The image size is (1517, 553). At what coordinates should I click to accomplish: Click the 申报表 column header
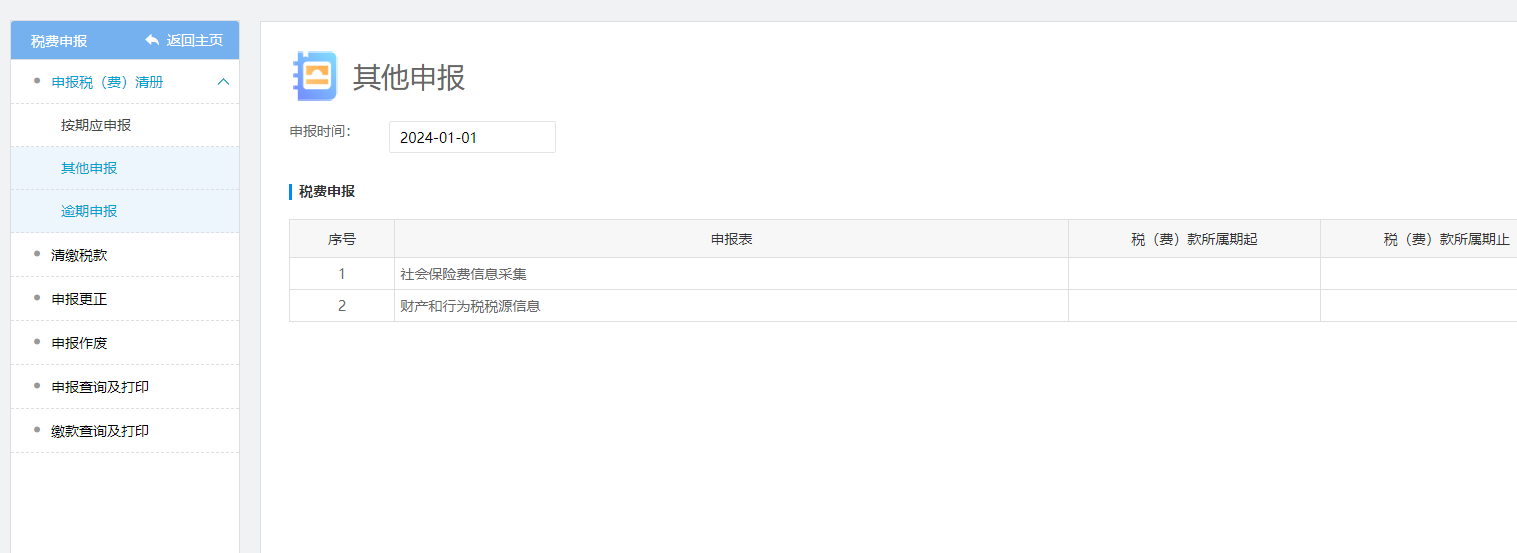pyautogui.click(x=731, y=240)
